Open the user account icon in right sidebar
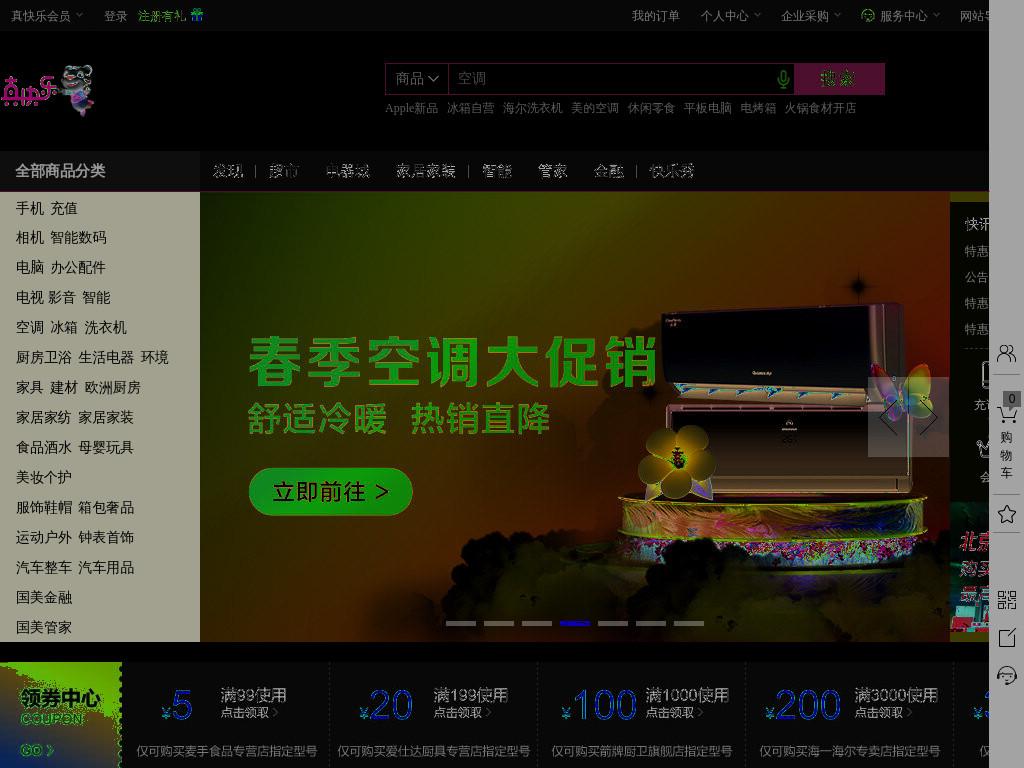 pyautogui.click(x=1006, y=353)
